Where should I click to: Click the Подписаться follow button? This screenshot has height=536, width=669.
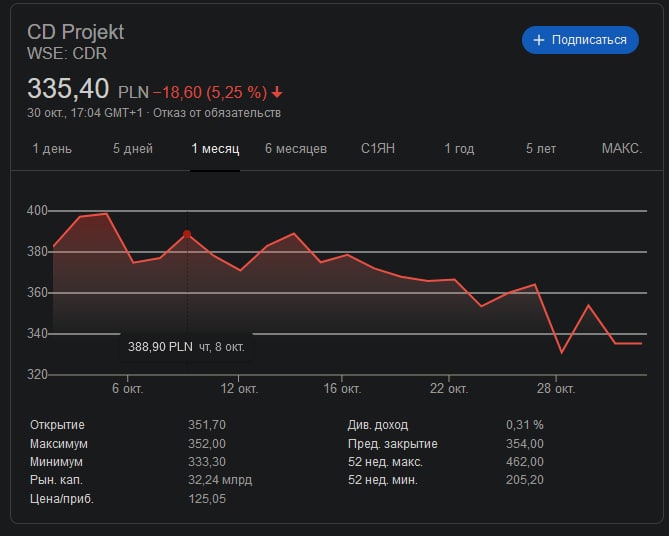(580, 40)
